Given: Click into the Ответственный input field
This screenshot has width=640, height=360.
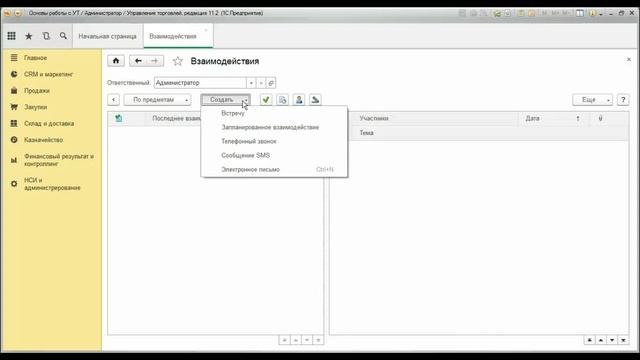Looking at the screenshot, I should pyautogui.click(x=200, y=83).
